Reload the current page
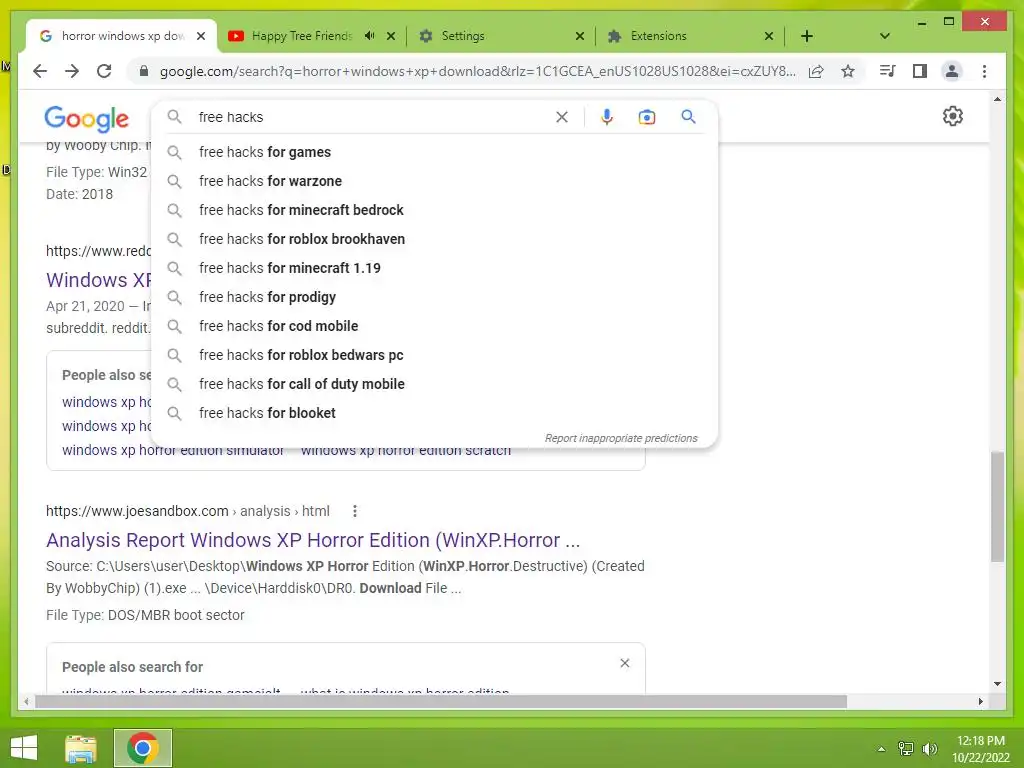Screen dimensions: 1024x768 pyautogui.click(x=104, y=71)
